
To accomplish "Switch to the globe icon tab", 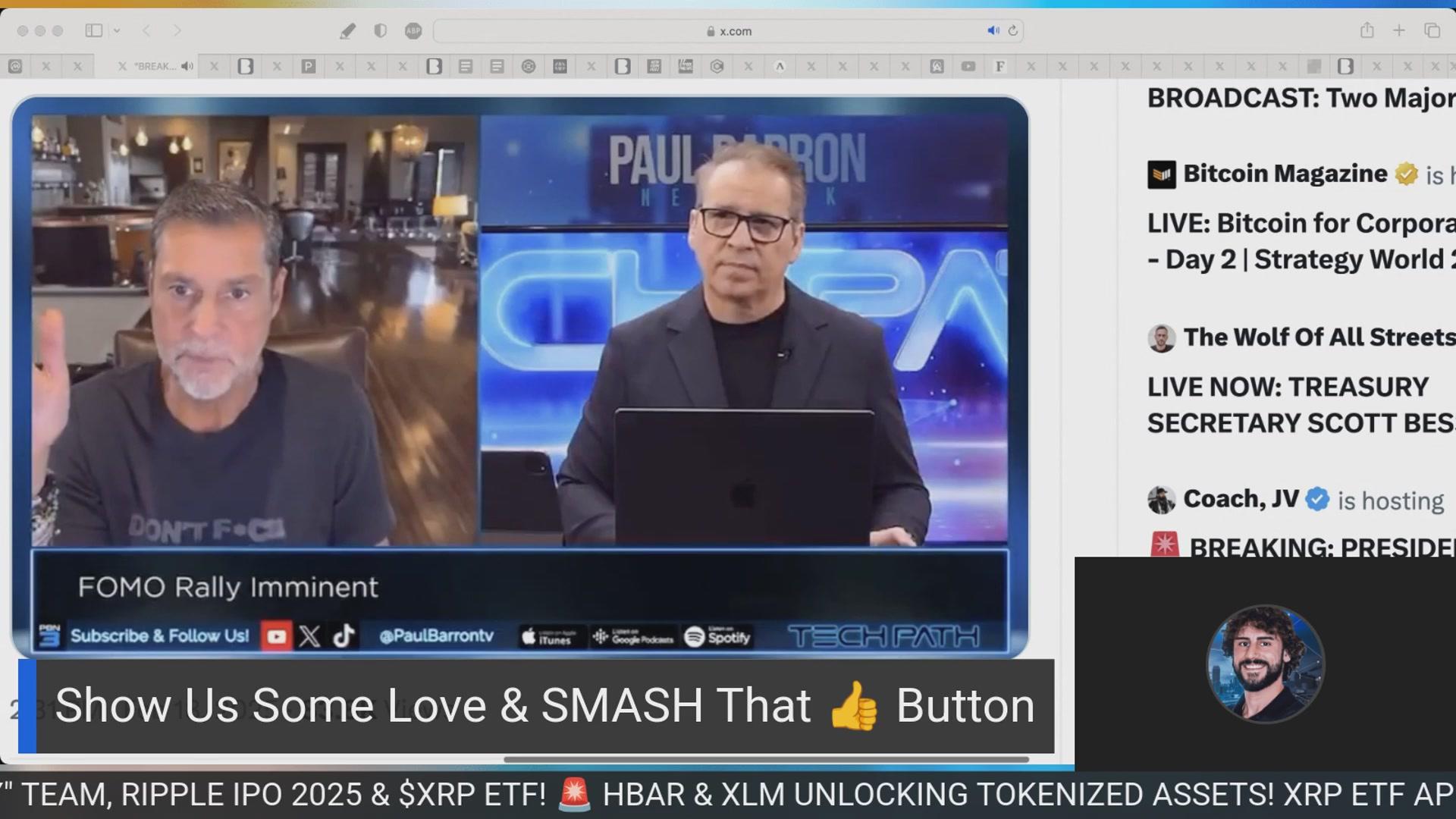I will [x=529, y=67].
